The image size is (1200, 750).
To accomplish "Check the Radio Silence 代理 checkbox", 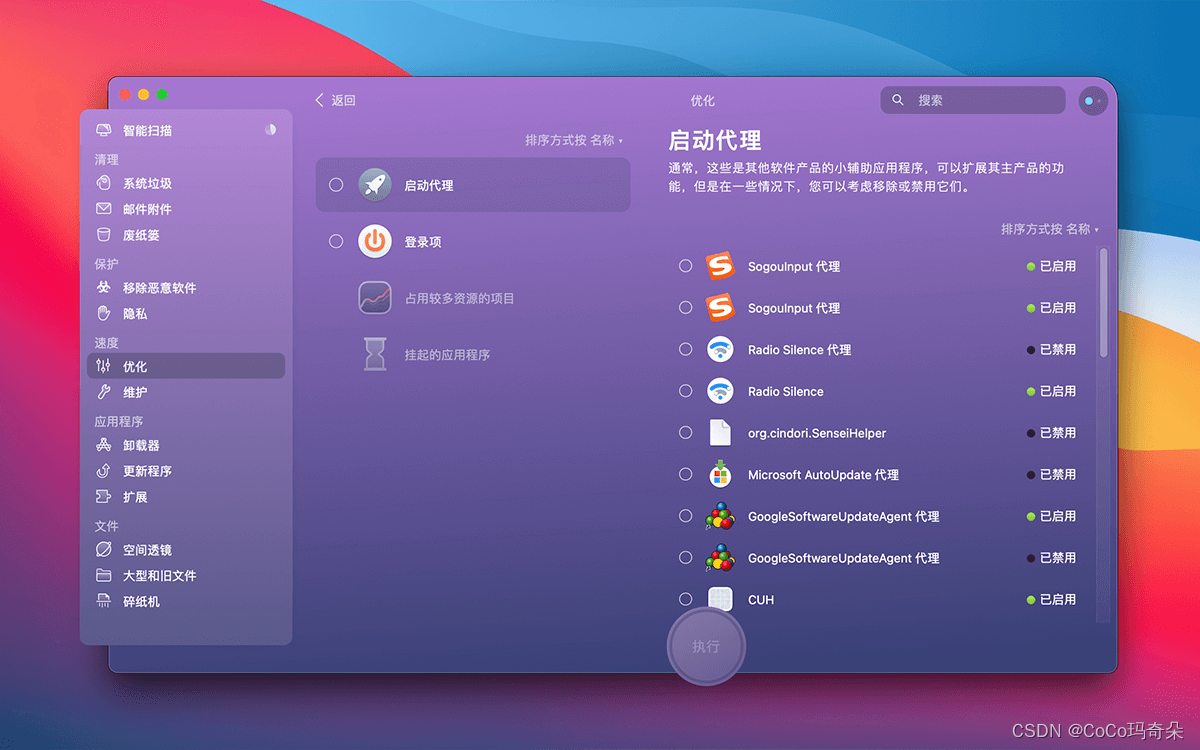I will 685,350.
